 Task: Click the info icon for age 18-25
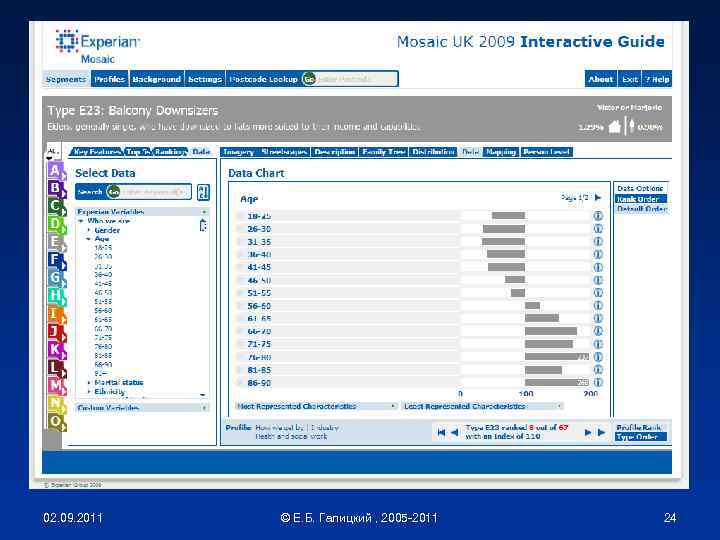point(598,216)
